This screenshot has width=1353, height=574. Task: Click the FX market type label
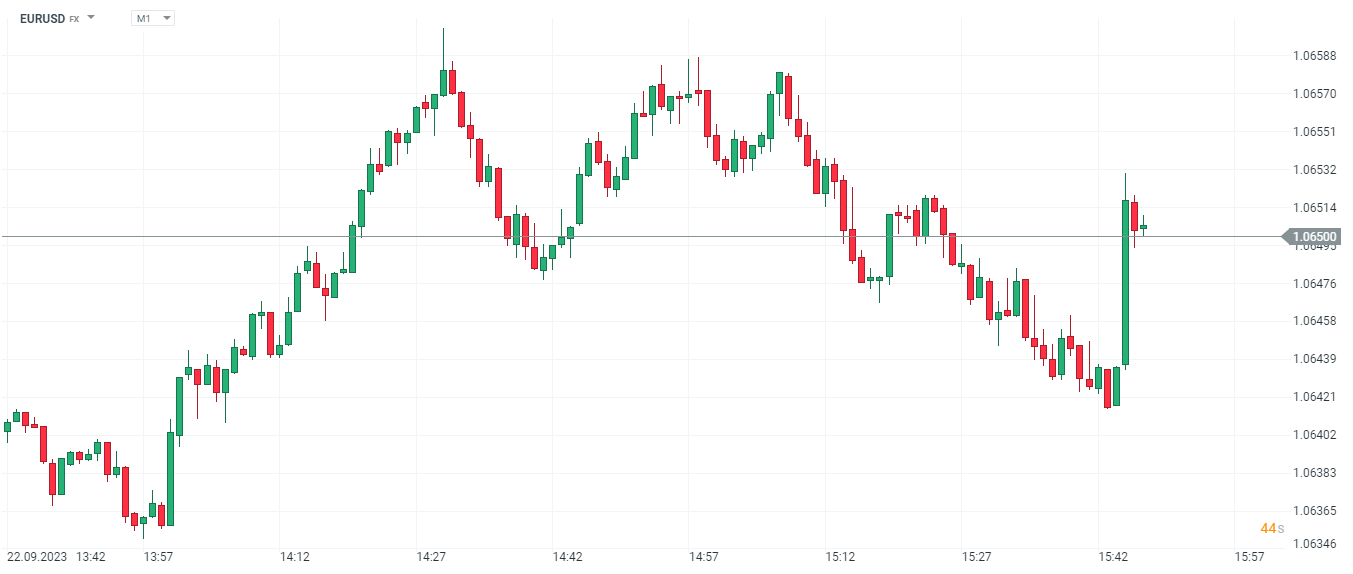(74, 19)
